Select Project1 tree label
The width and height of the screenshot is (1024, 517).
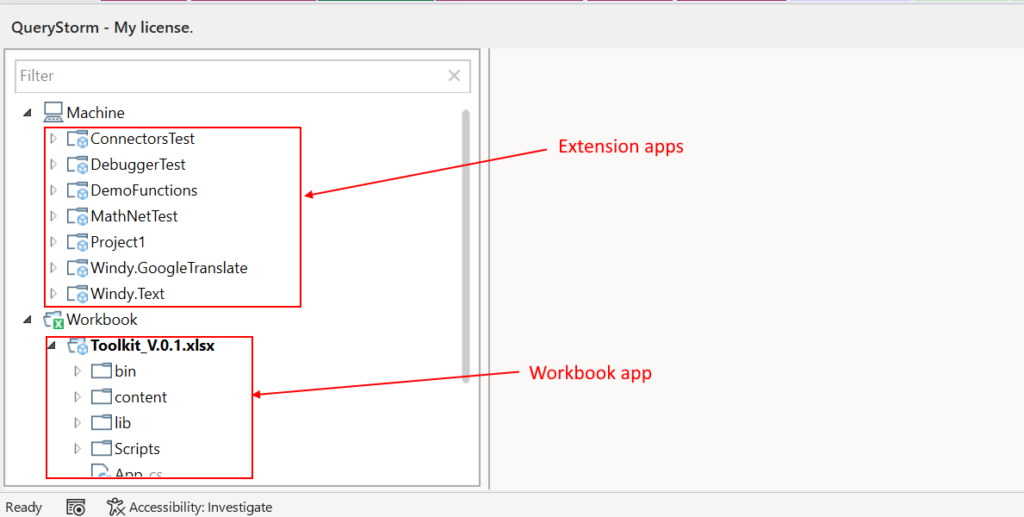pos(118,242)
